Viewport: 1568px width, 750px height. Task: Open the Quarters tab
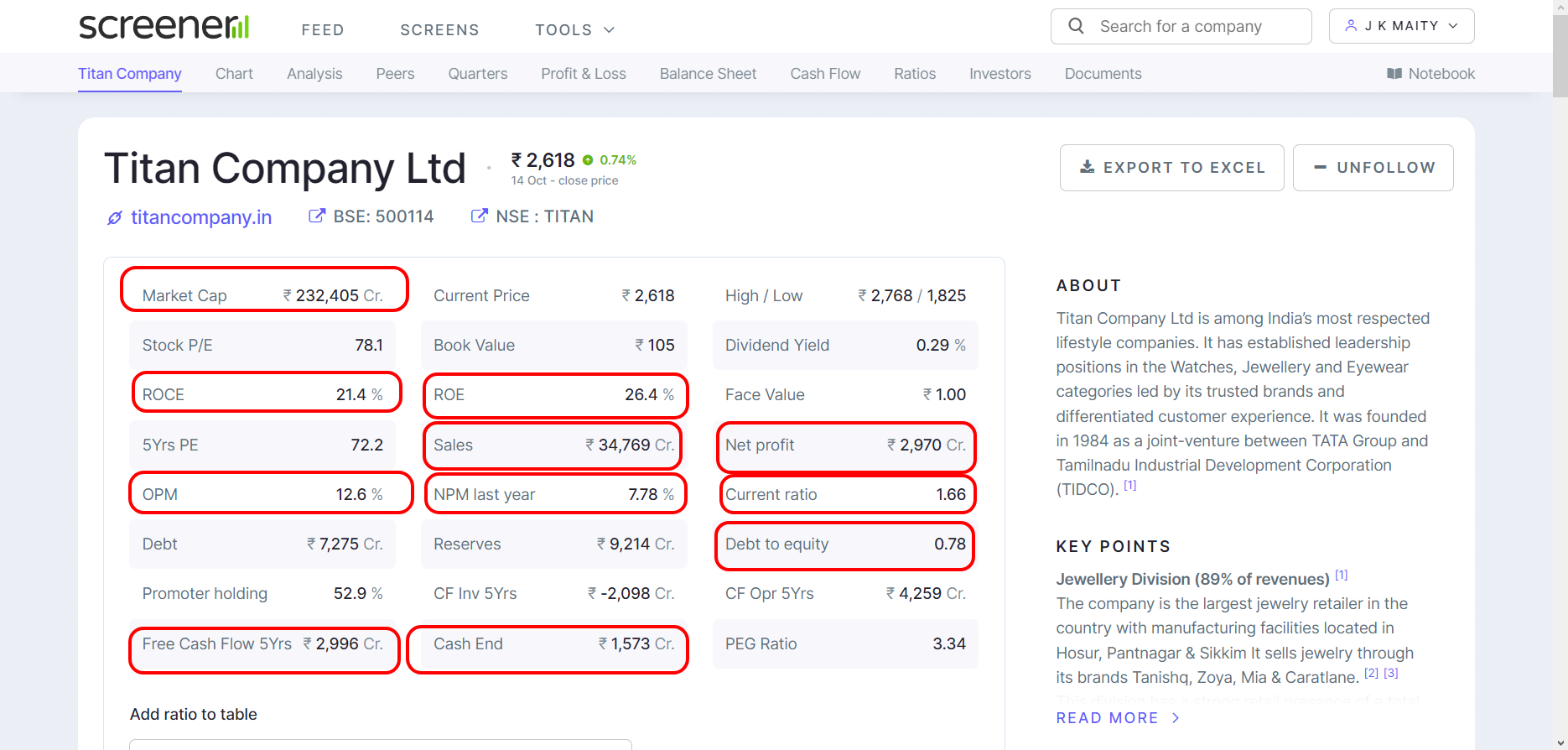(x=478, y=74)
